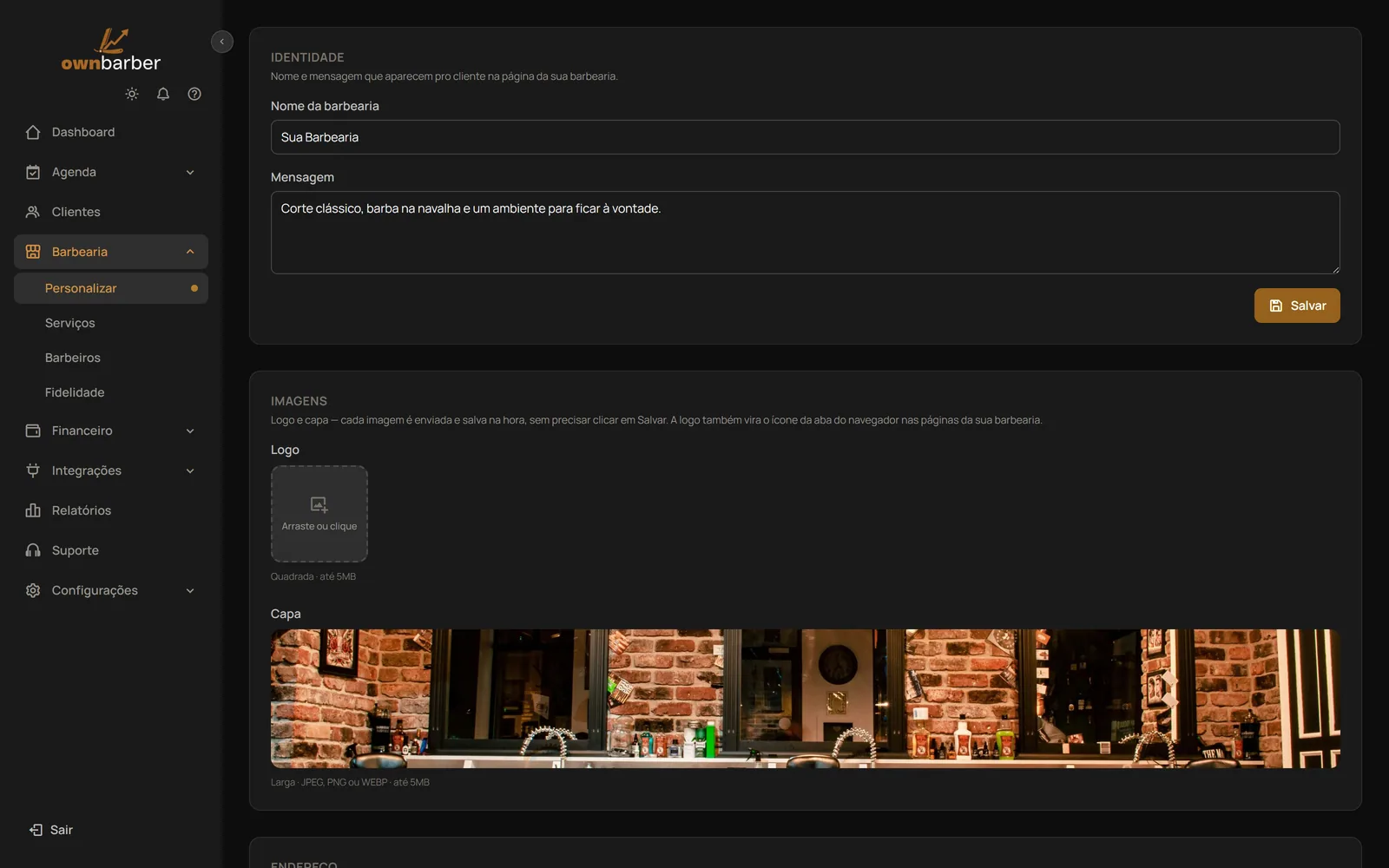Collapse the Barbearia submenu chevron
1389x868 pixels.
tap(190, 252)
